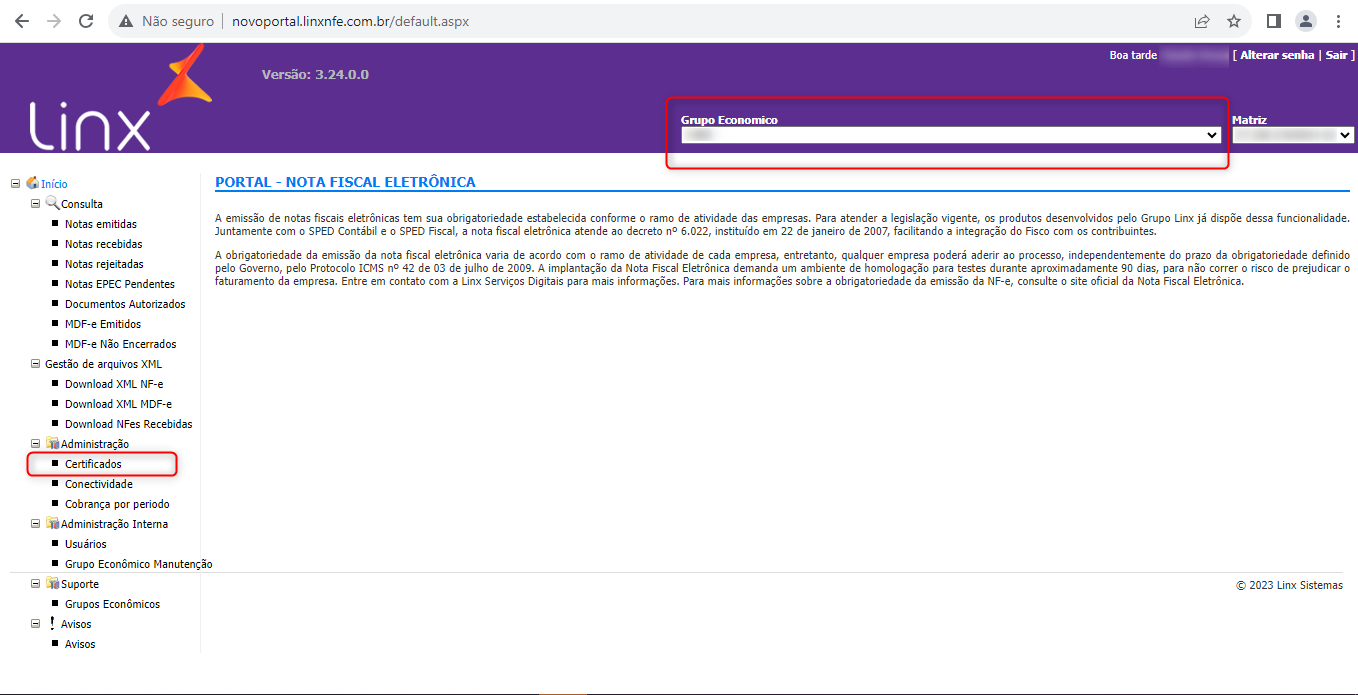Click the browser forward arrow
Viewport: 1358px width, 695px height.
click(x=53, y=21)
